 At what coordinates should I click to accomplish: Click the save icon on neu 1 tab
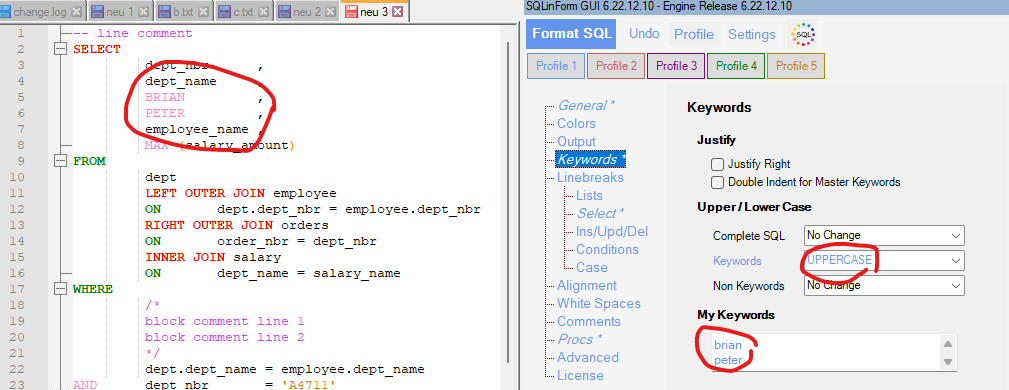coord(97,12)
